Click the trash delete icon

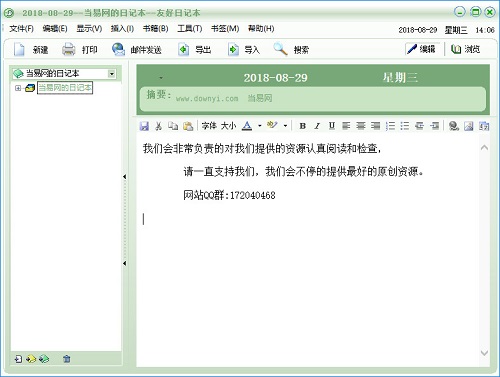coord(67,359)
